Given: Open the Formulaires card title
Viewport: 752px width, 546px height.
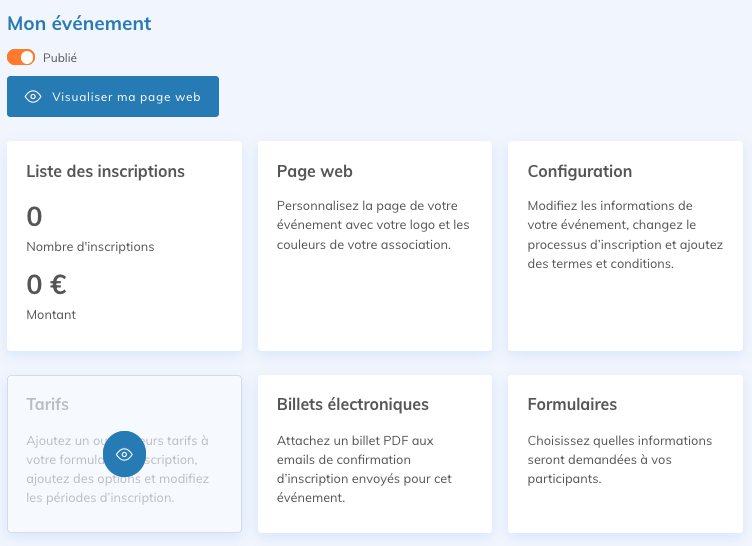Looking at the screenshot, I should pos(572,404).
